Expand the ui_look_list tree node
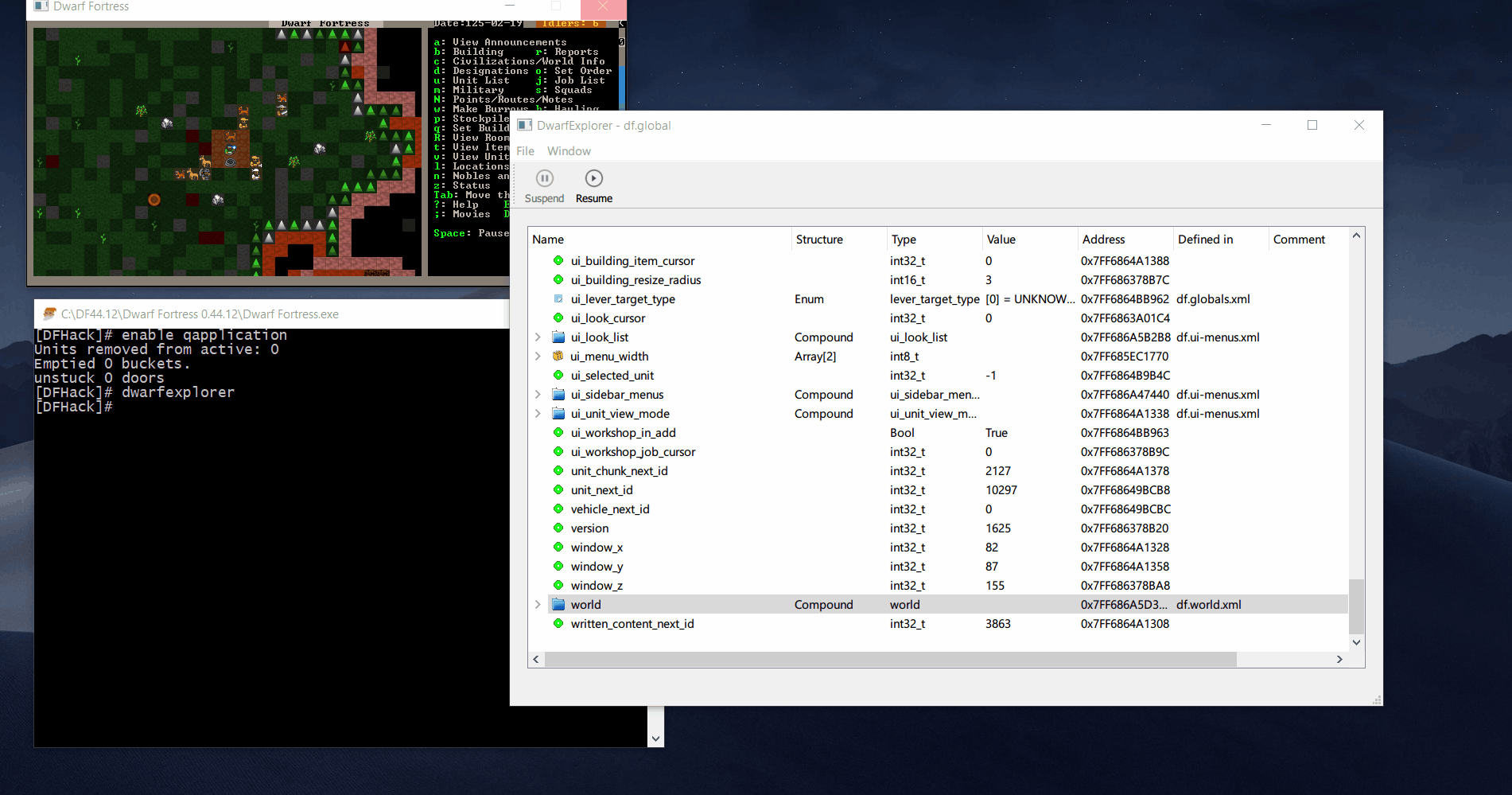This screenshot has width=1512, height=795. (x=538, y=337)
